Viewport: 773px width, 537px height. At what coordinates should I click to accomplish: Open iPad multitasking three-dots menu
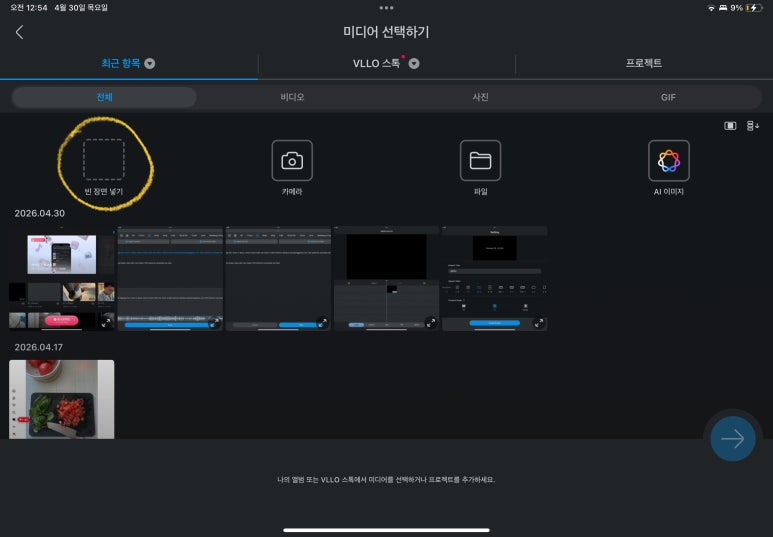click(386, 8)
